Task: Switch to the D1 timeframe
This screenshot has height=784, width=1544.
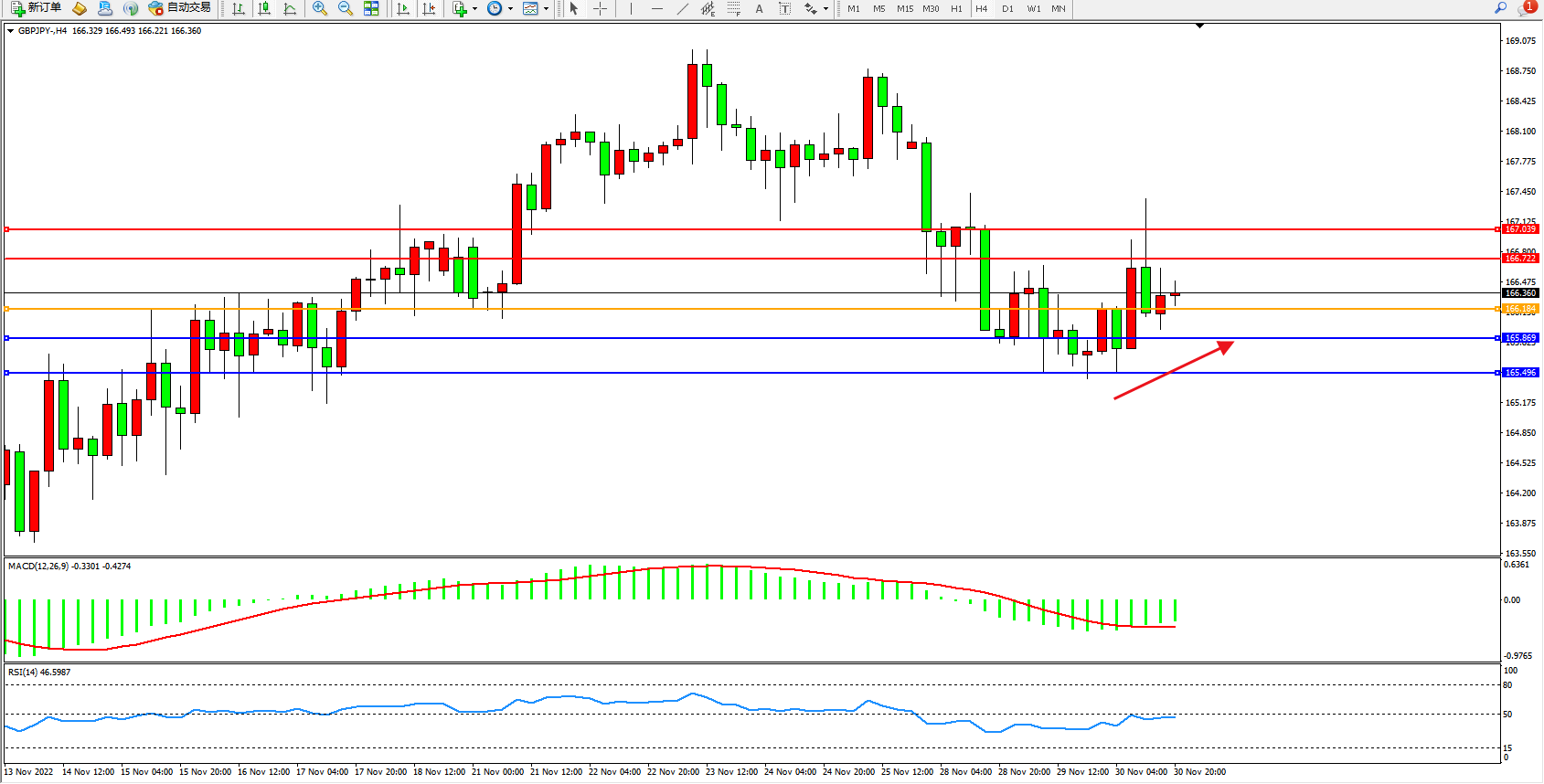Action: pyautogui.click(x=1007, y=8)
